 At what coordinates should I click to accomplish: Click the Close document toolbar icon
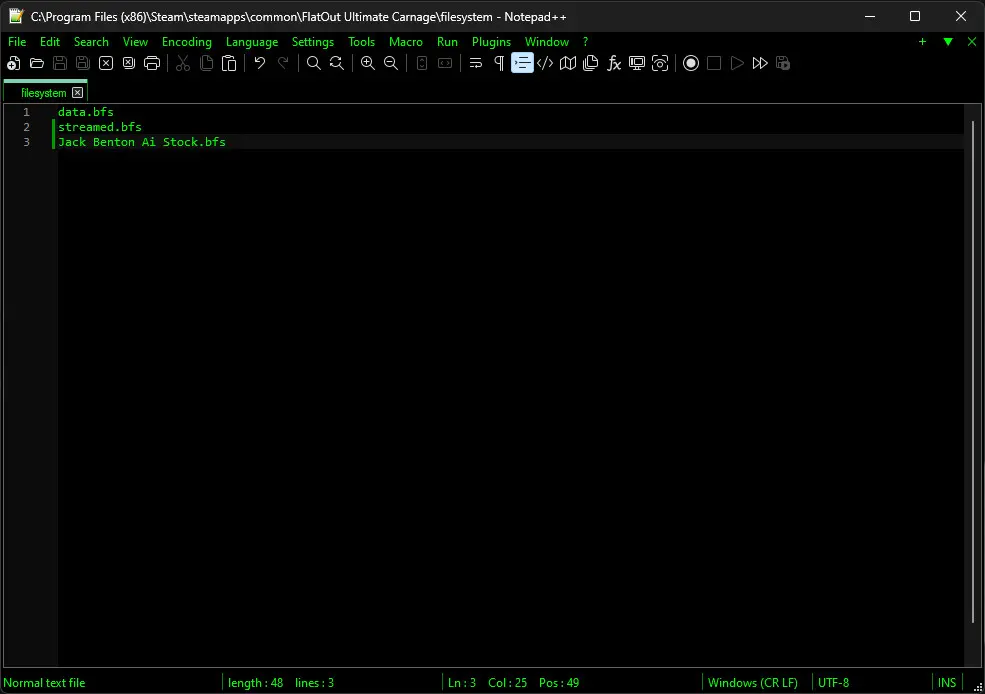tap(106, 63)
